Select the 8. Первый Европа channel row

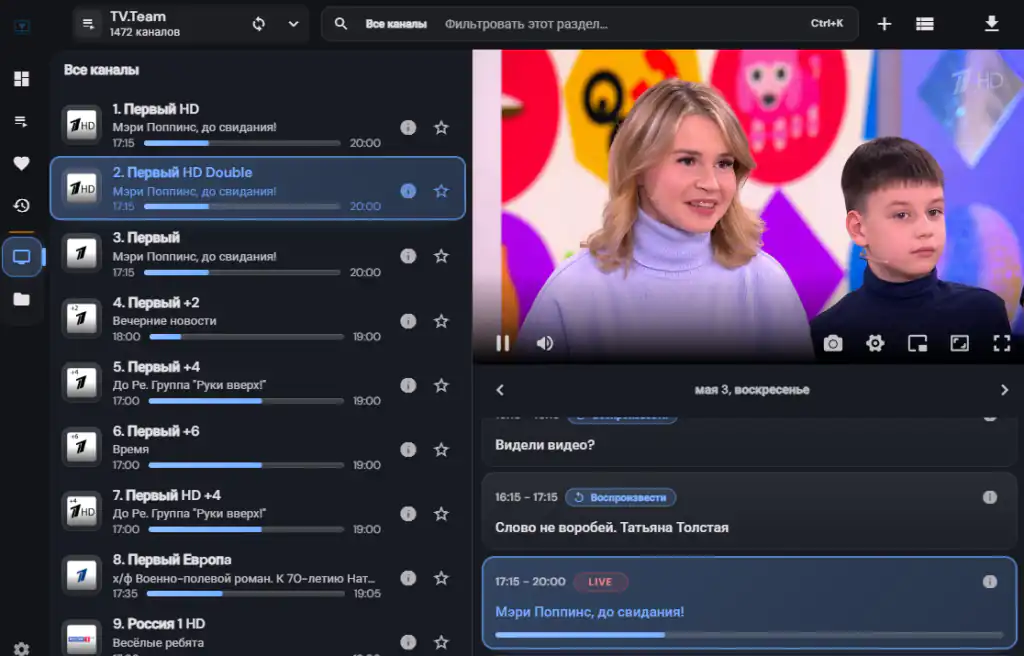point(258,576)
